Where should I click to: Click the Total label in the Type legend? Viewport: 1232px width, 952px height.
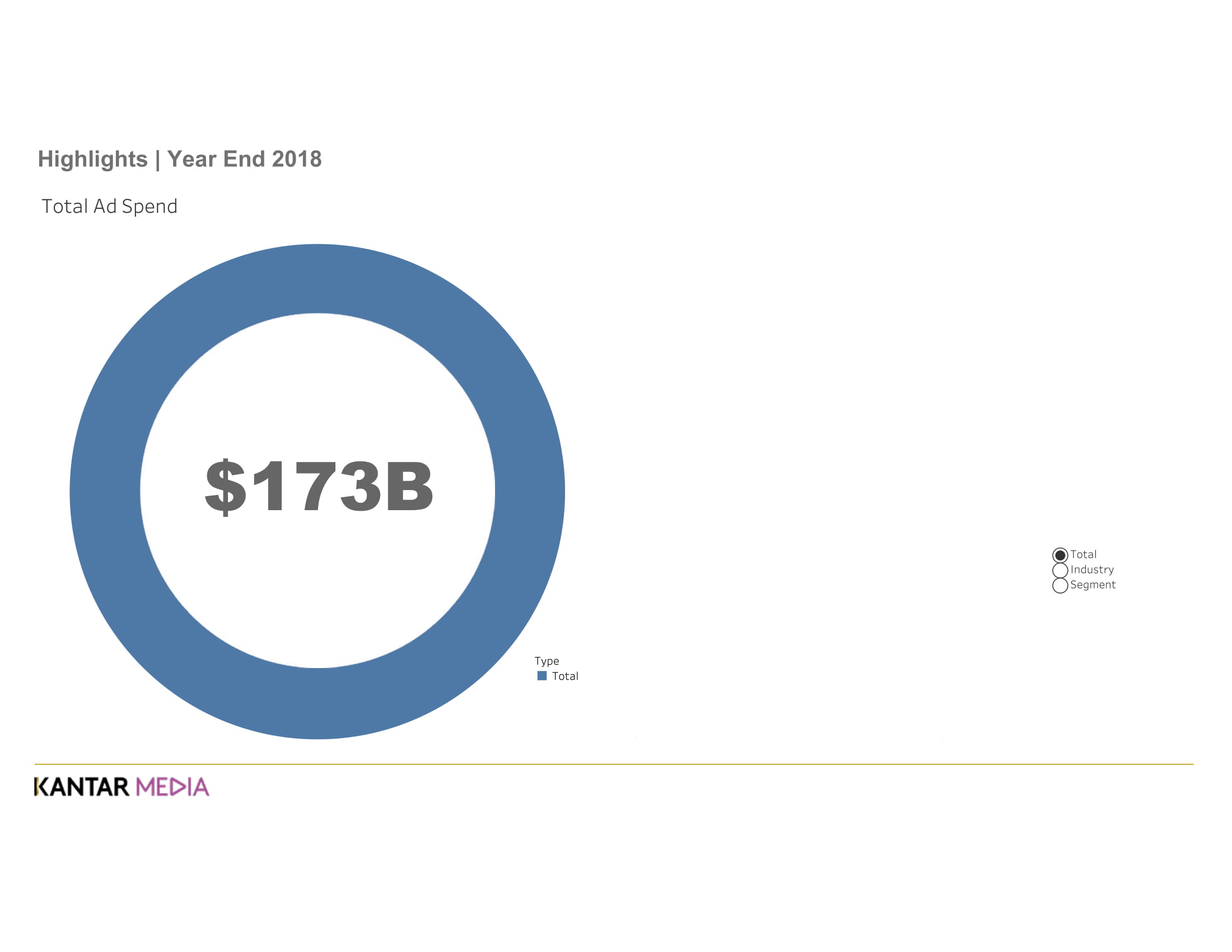pos(567,675)
